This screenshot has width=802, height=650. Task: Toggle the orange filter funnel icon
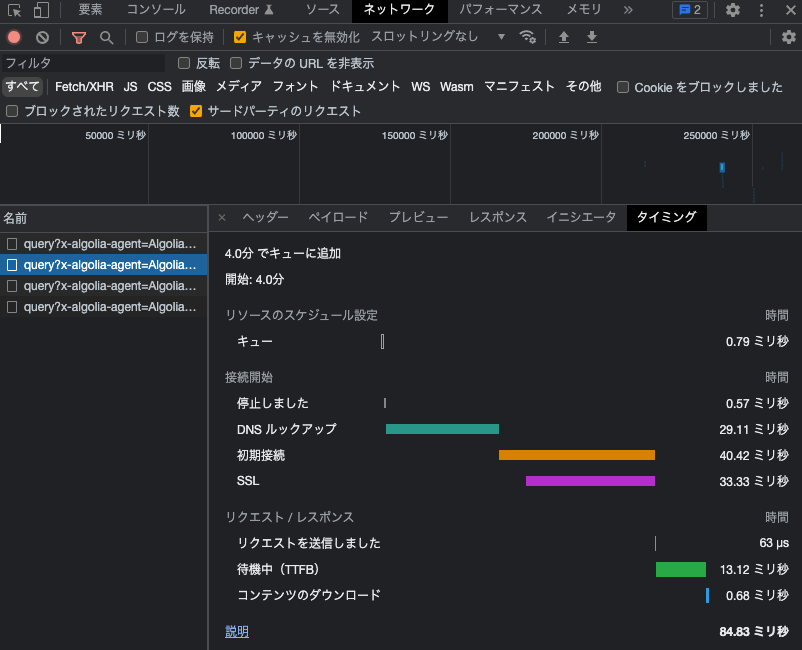click(79, 37)
